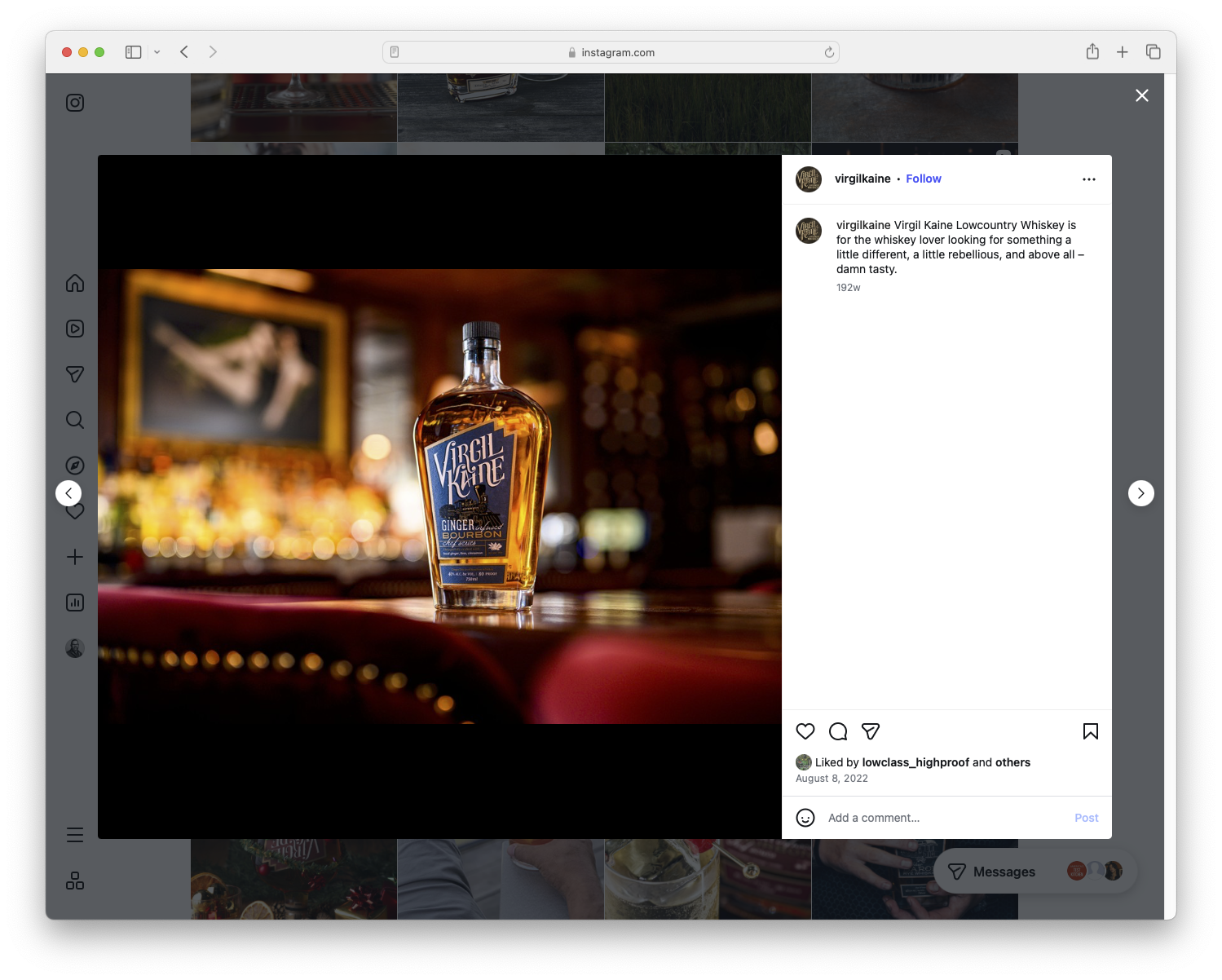
Task: Open the Instagram home feed
Action: (74, 283)
